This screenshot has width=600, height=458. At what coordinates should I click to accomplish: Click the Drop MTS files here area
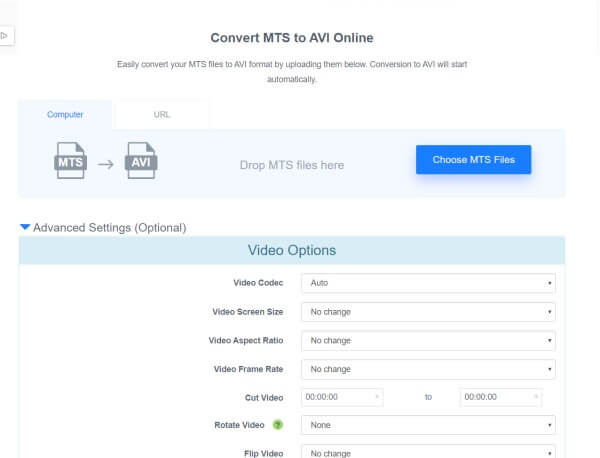point(292,165)
